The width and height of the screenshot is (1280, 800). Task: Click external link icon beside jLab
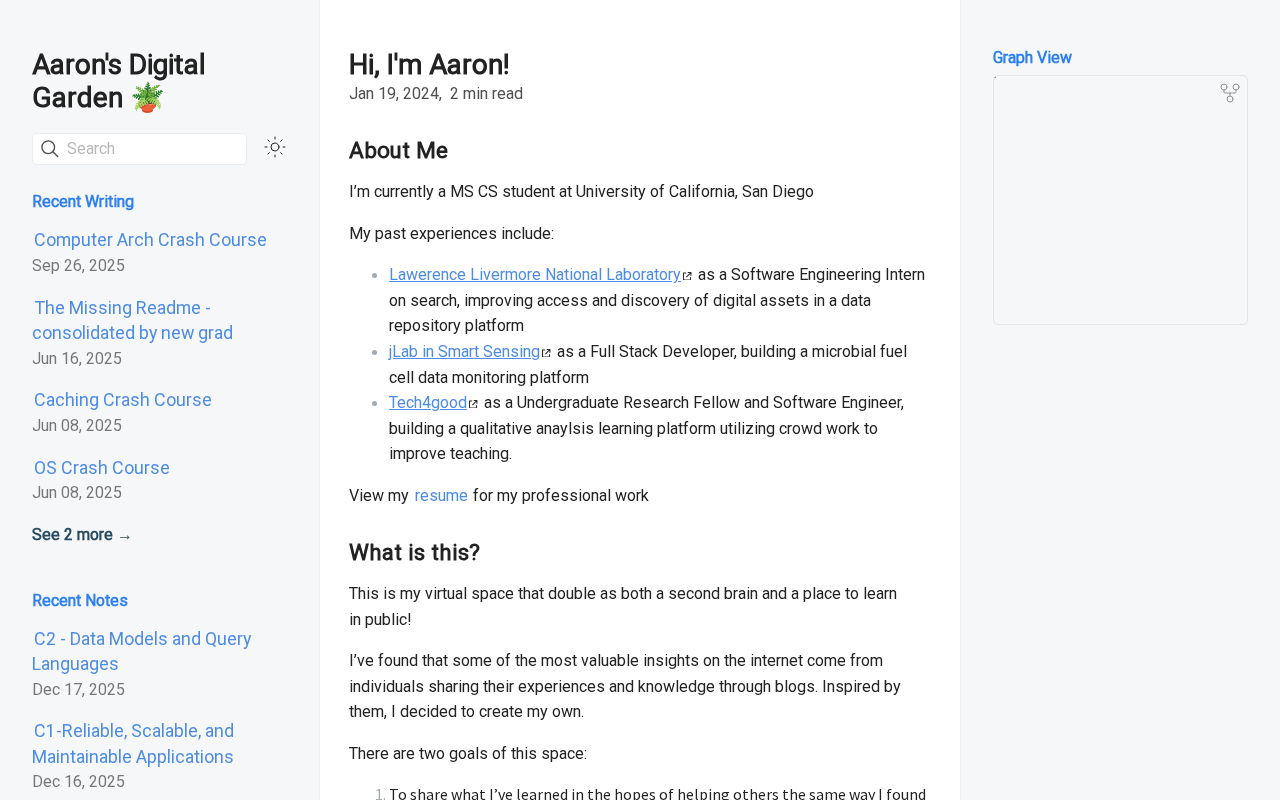pos(546,354)
